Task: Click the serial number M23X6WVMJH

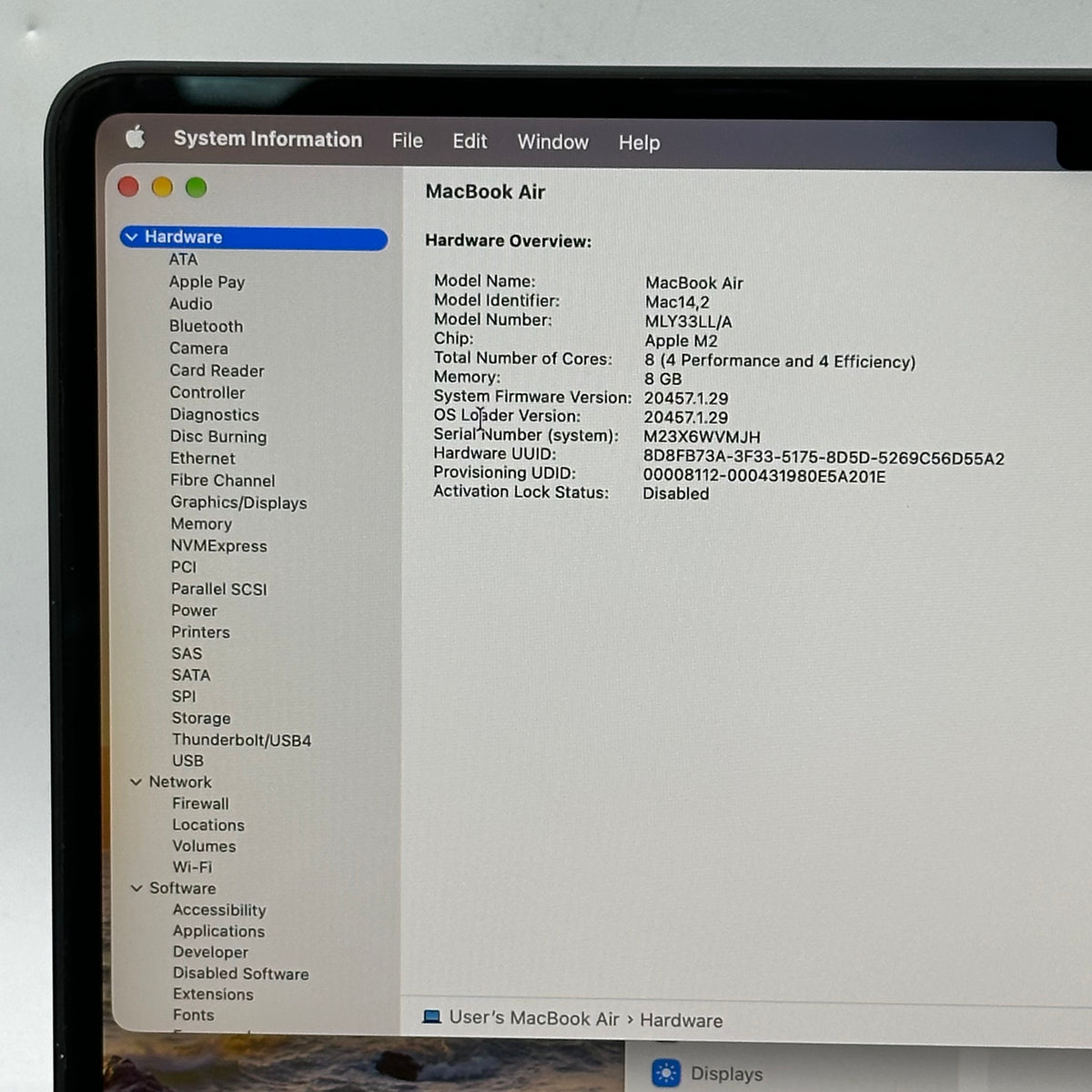Action: (702, 437)
